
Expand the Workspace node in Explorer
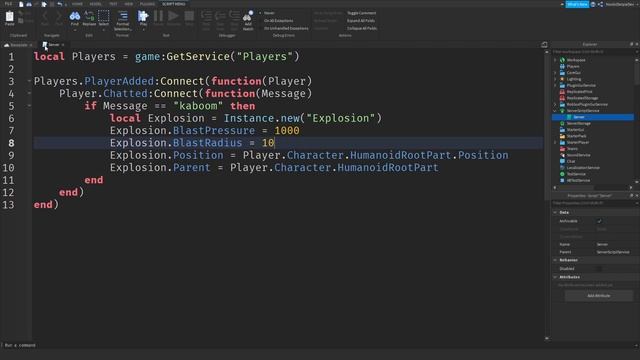pos(555,60)
